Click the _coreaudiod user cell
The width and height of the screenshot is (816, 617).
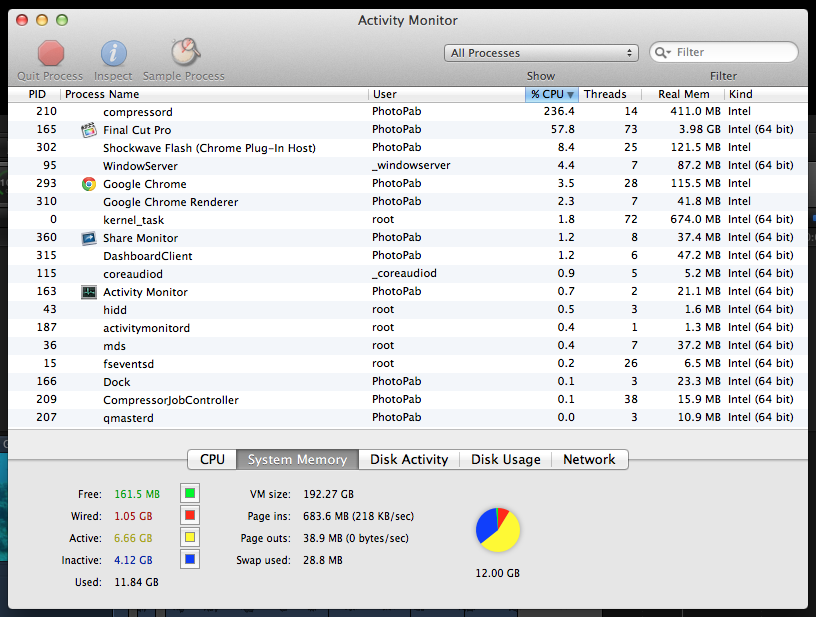coord(404,274)
